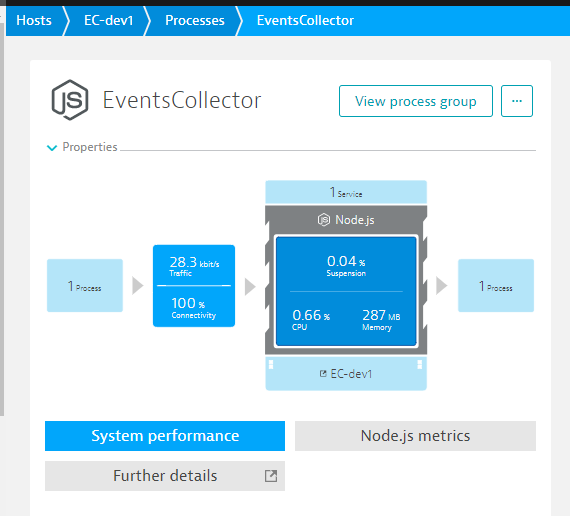Click View process group button
The height and width of the screenshot is (516, 570).
coord(416,101)
